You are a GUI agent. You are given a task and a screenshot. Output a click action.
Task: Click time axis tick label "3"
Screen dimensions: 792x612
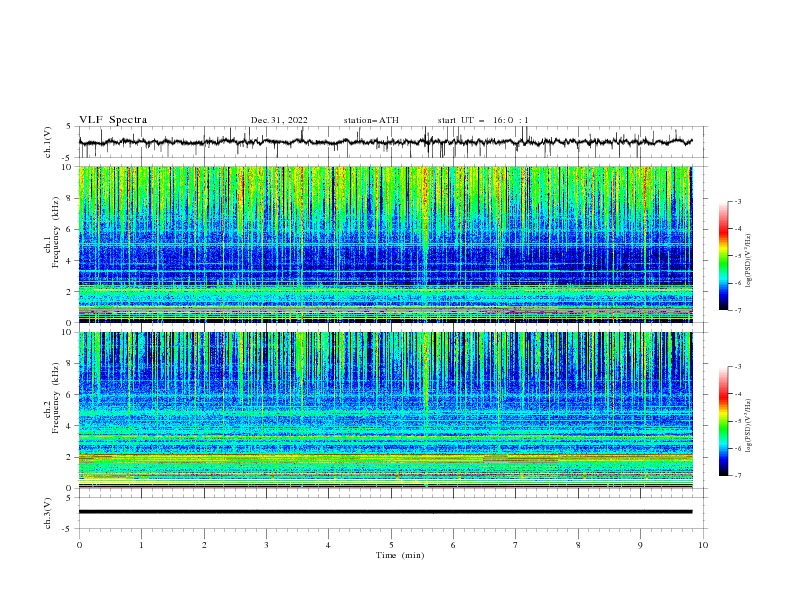[266, 545]
